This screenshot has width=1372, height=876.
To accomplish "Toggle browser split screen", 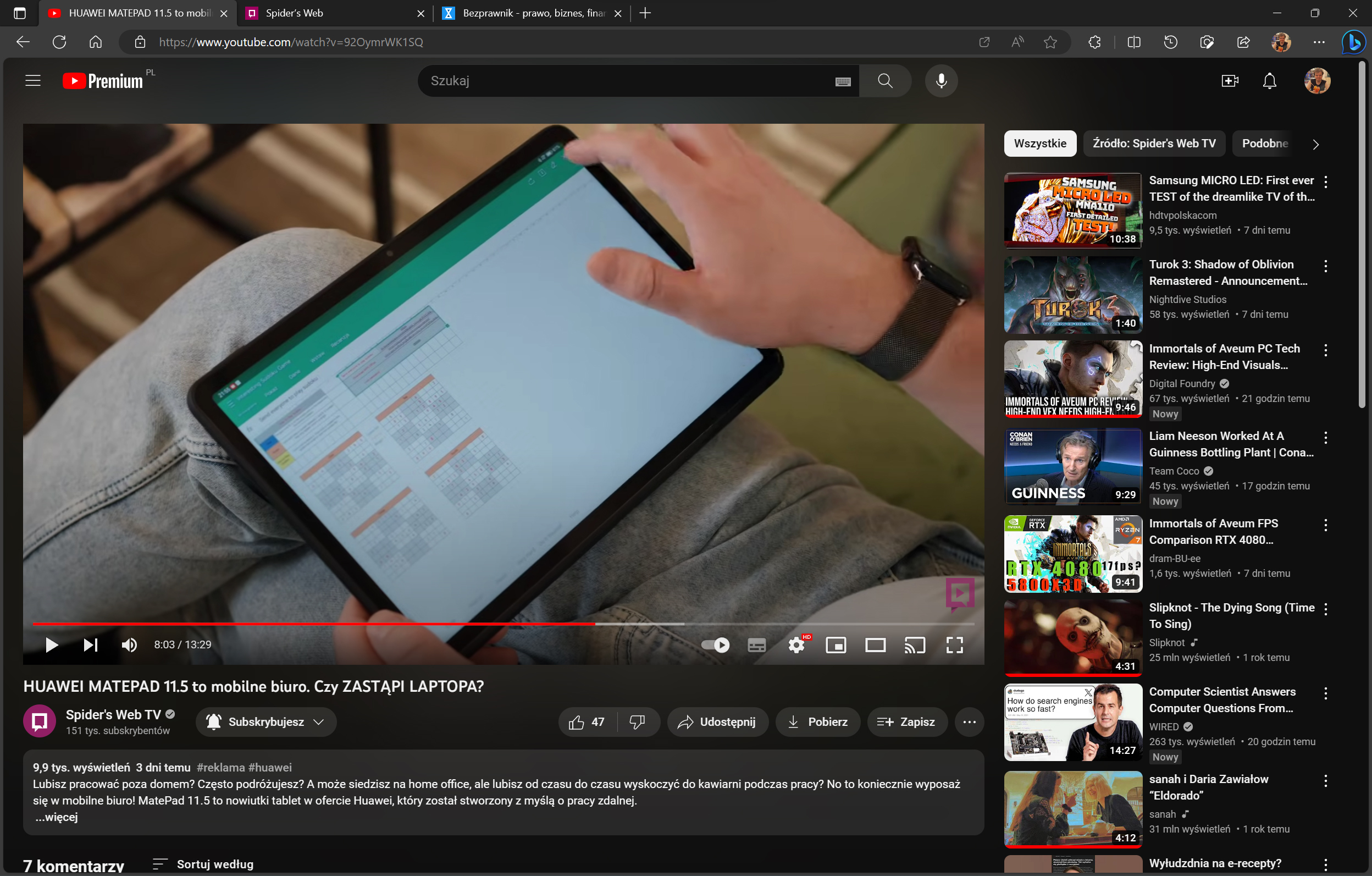I will [x=1133, y=42].
